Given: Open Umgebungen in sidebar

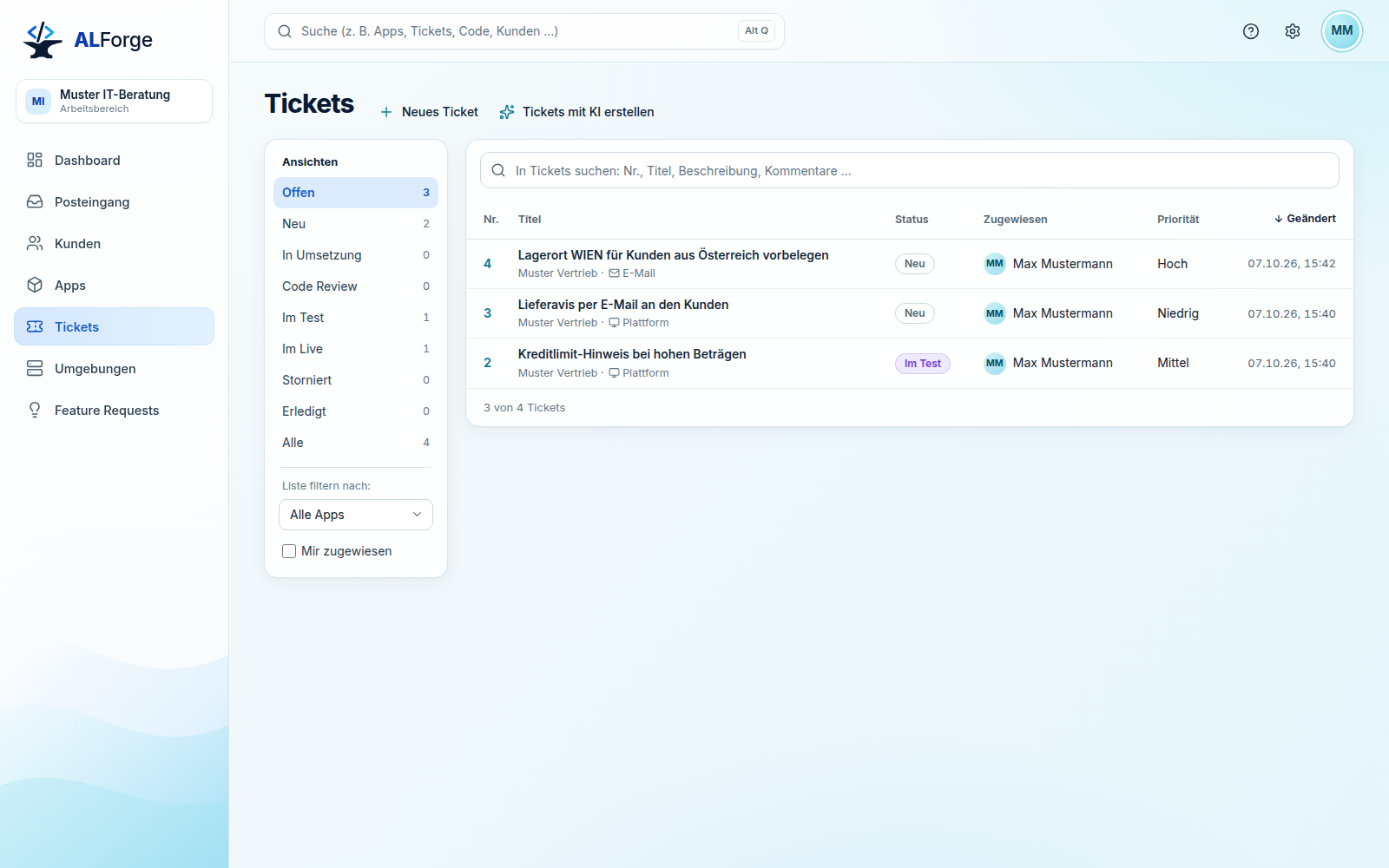Looking at the screenshot, I should point(114,369).
